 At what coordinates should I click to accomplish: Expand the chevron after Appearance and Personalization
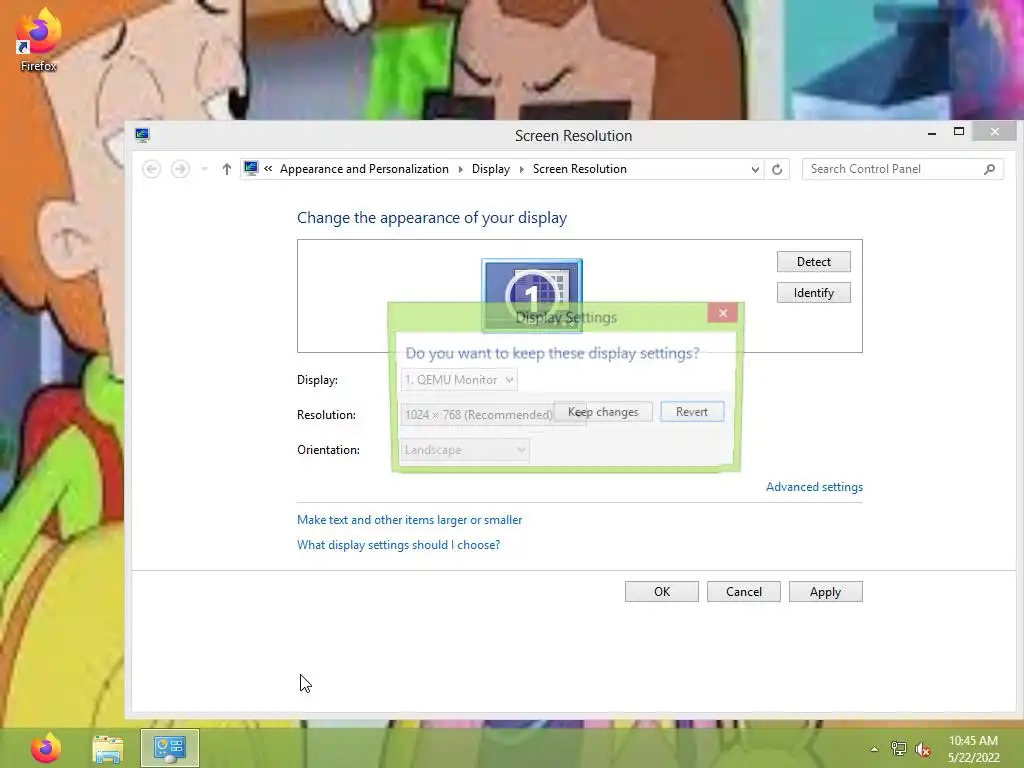point(460,169)
